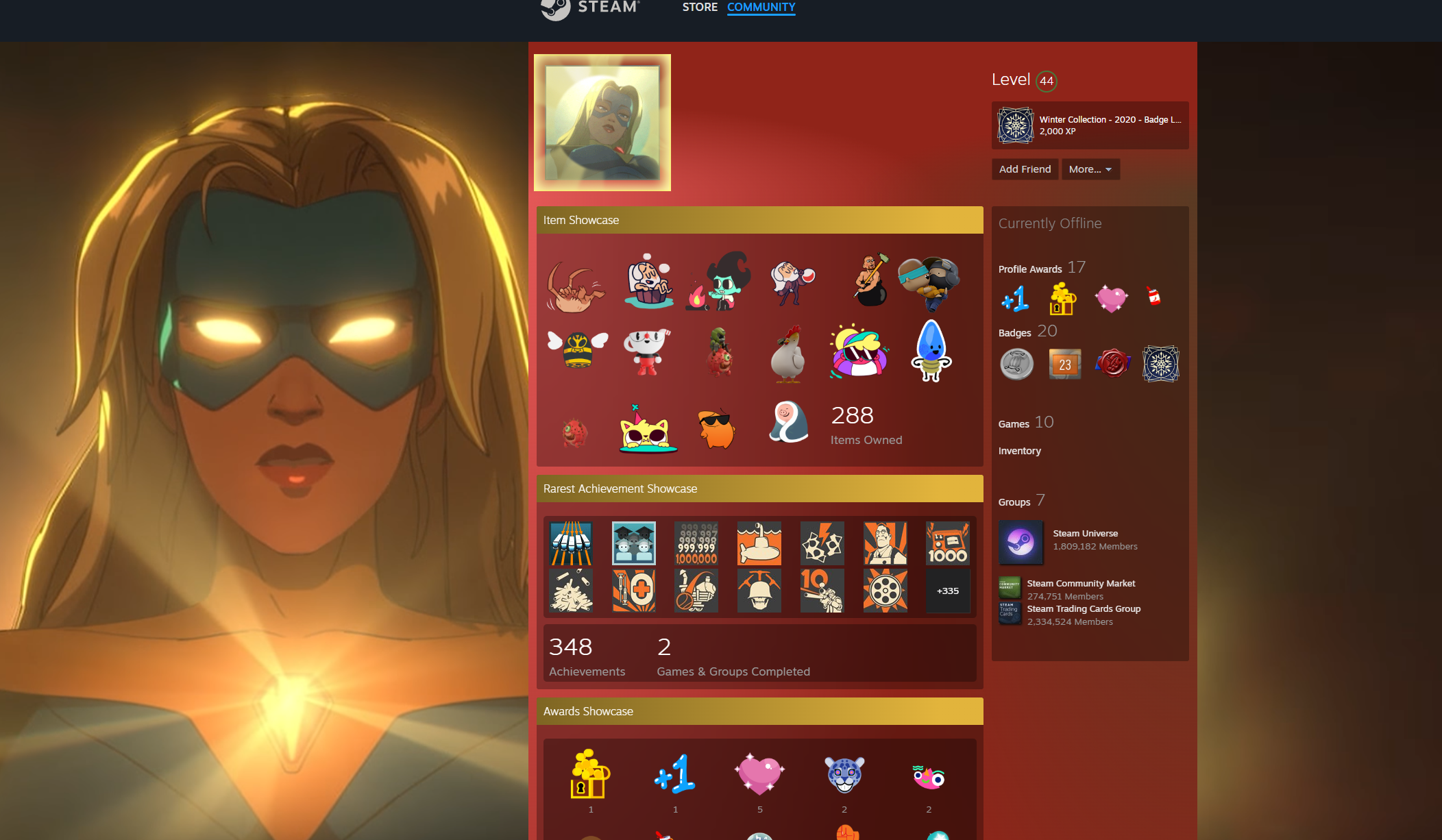Show the +335 more achievements

[947, 590]
